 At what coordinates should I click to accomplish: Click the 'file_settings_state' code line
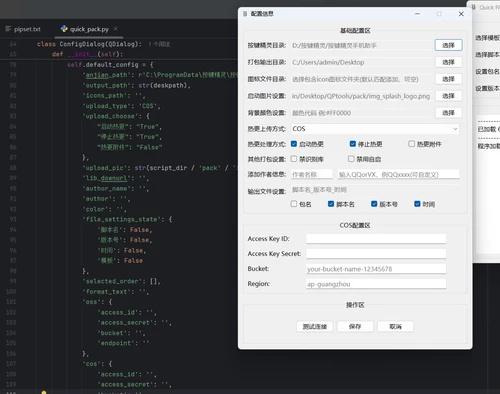tap(127, 219)
